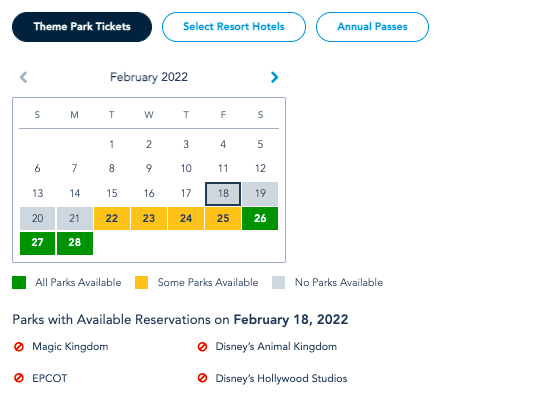The width and height of the screenshot is (544, 400).
Task: Go to next month with right chevron
Action: click(274, 77)
